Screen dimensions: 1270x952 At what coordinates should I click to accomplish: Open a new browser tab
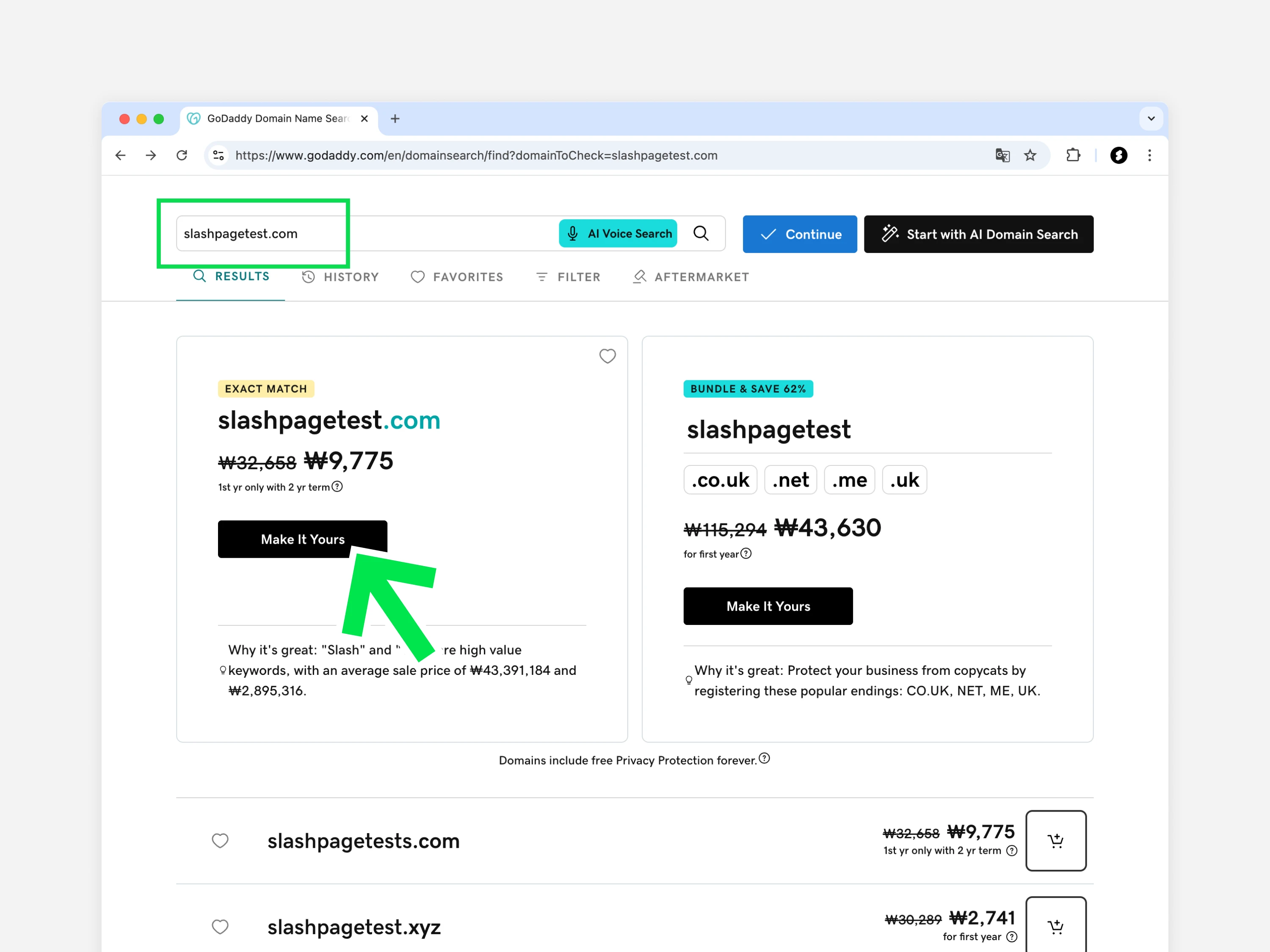point(395,119)
